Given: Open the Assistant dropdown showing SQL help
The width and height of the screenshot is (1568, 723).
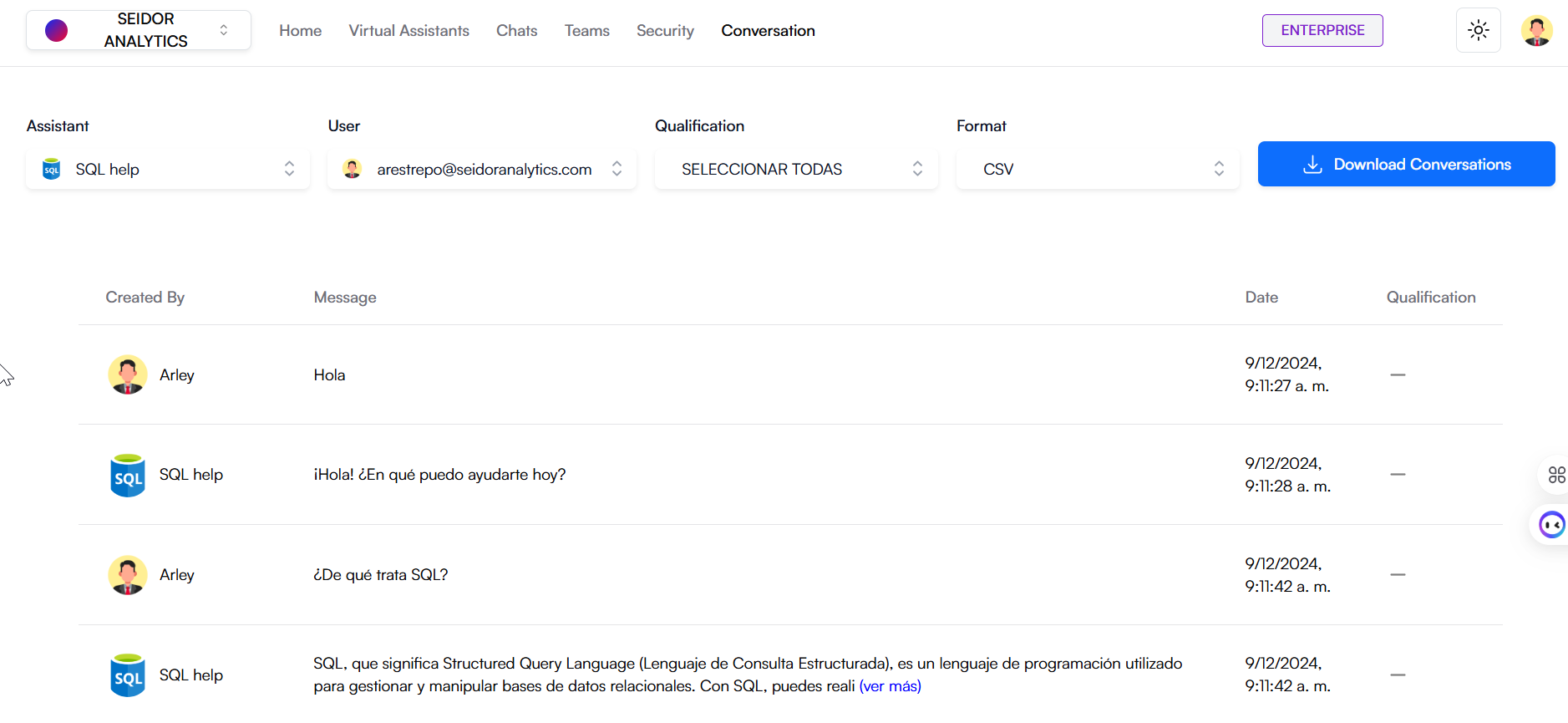Looking at the screenshot, I should pos(168,169).
